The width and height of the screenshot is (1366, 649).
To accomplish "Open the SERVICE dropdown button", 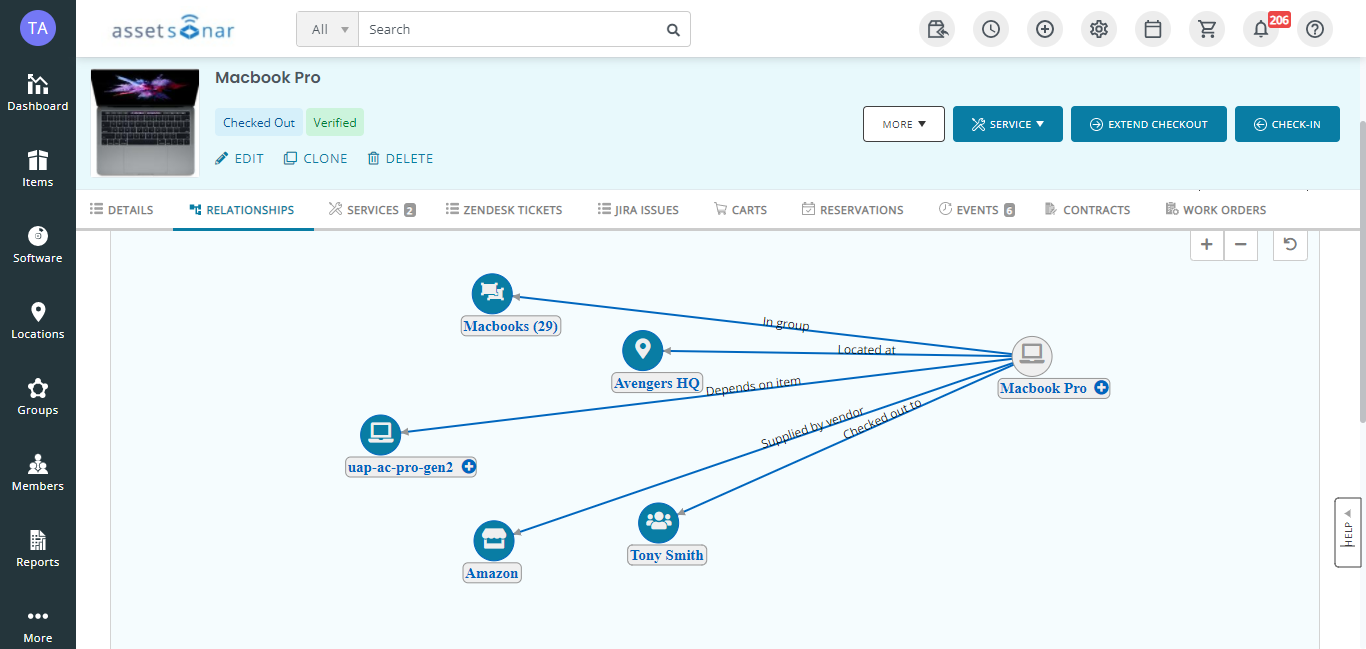I will (1008, 124).
